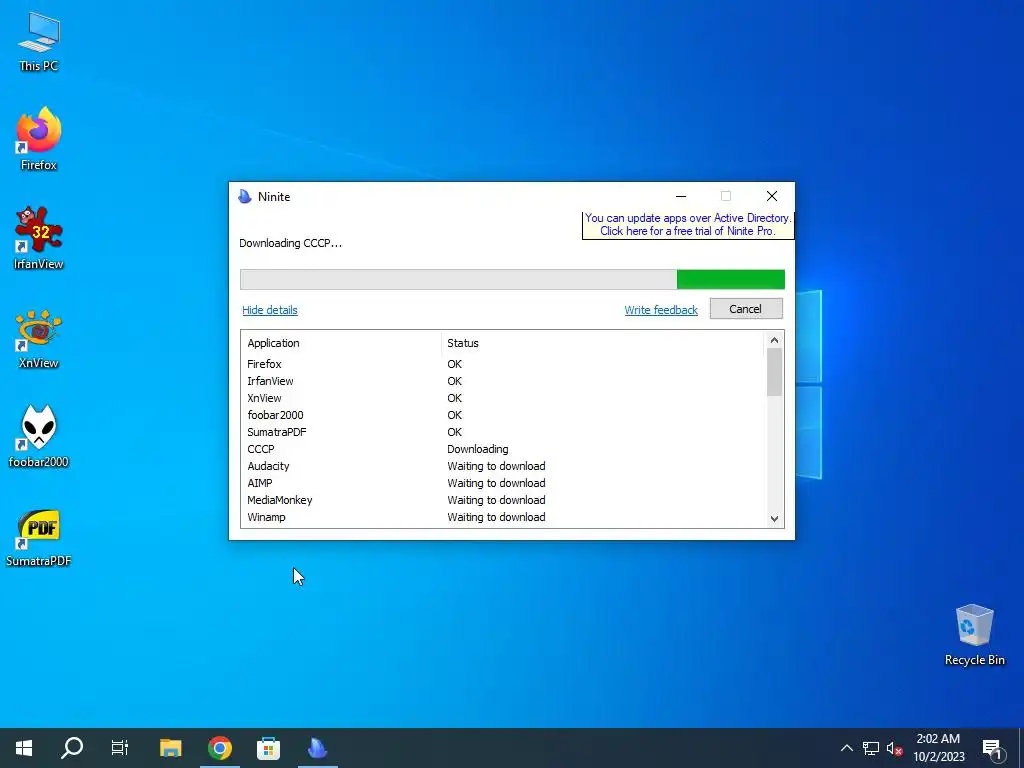Show hidden system tray icons

coord(846,748)
